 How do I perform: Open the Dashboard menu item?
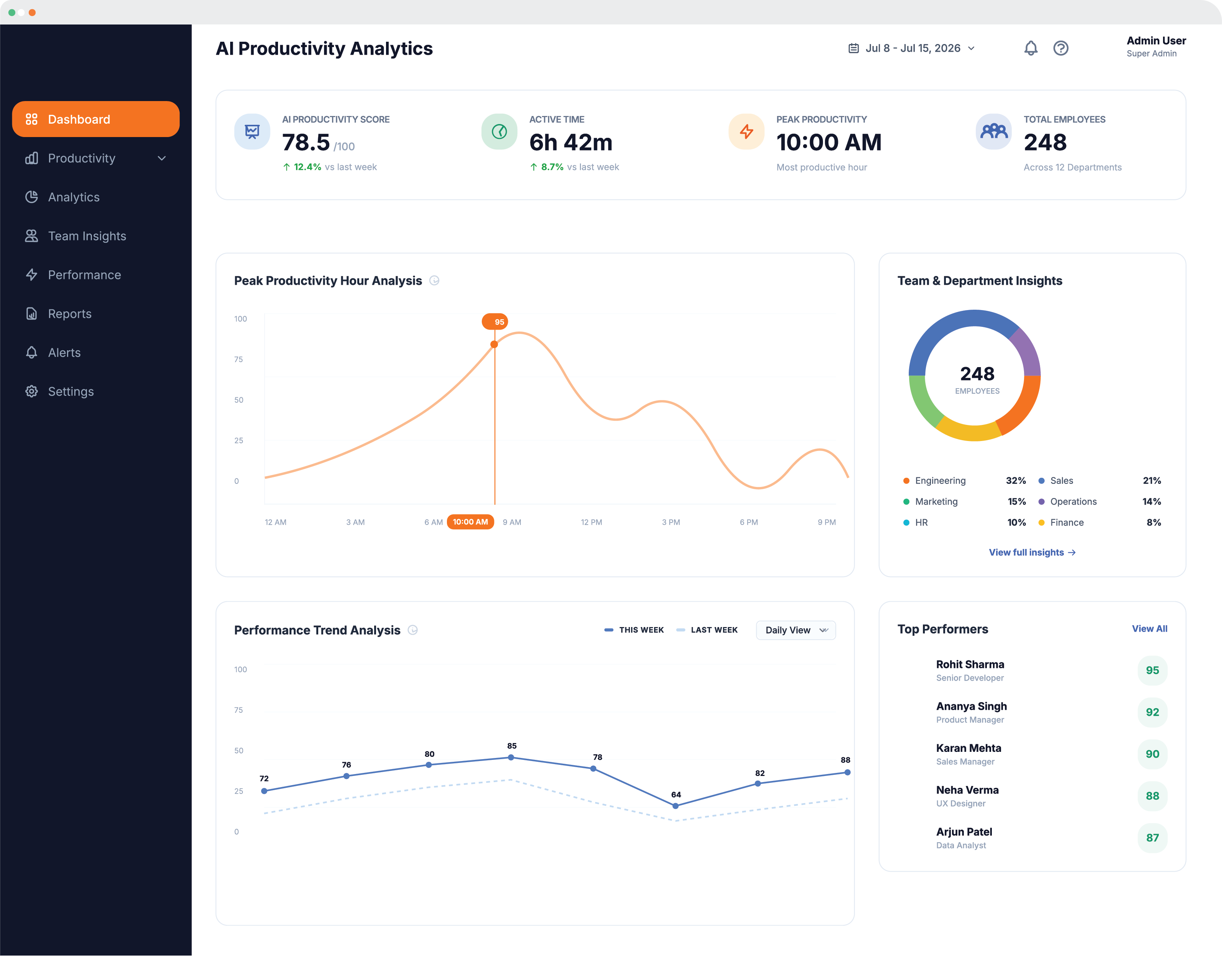(96, 119)
